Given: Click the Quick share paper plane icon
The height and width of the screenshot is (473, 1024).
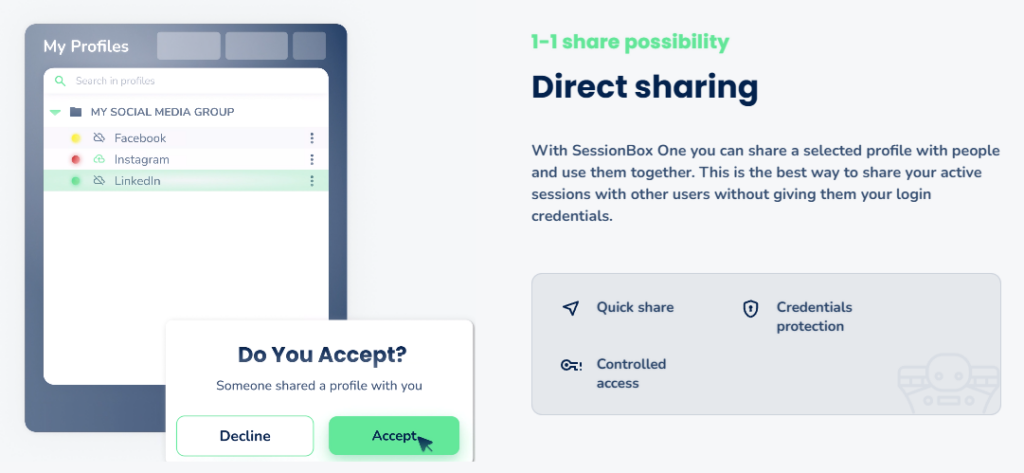Looking at the screenshot, I should [571, 308].
